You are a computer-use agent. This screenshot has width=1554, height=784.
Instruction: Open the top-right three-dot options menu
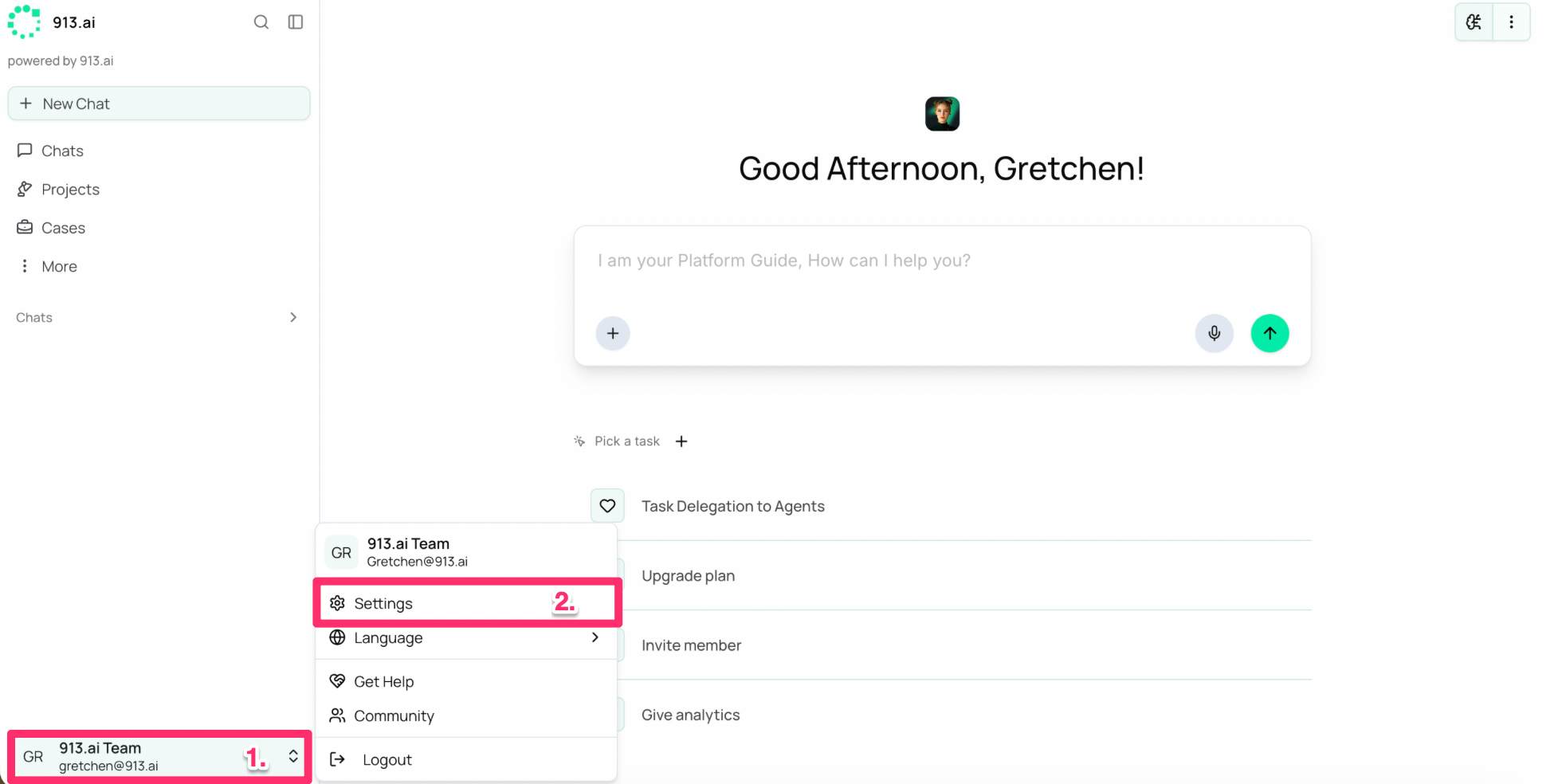[x=1511, y=22]
